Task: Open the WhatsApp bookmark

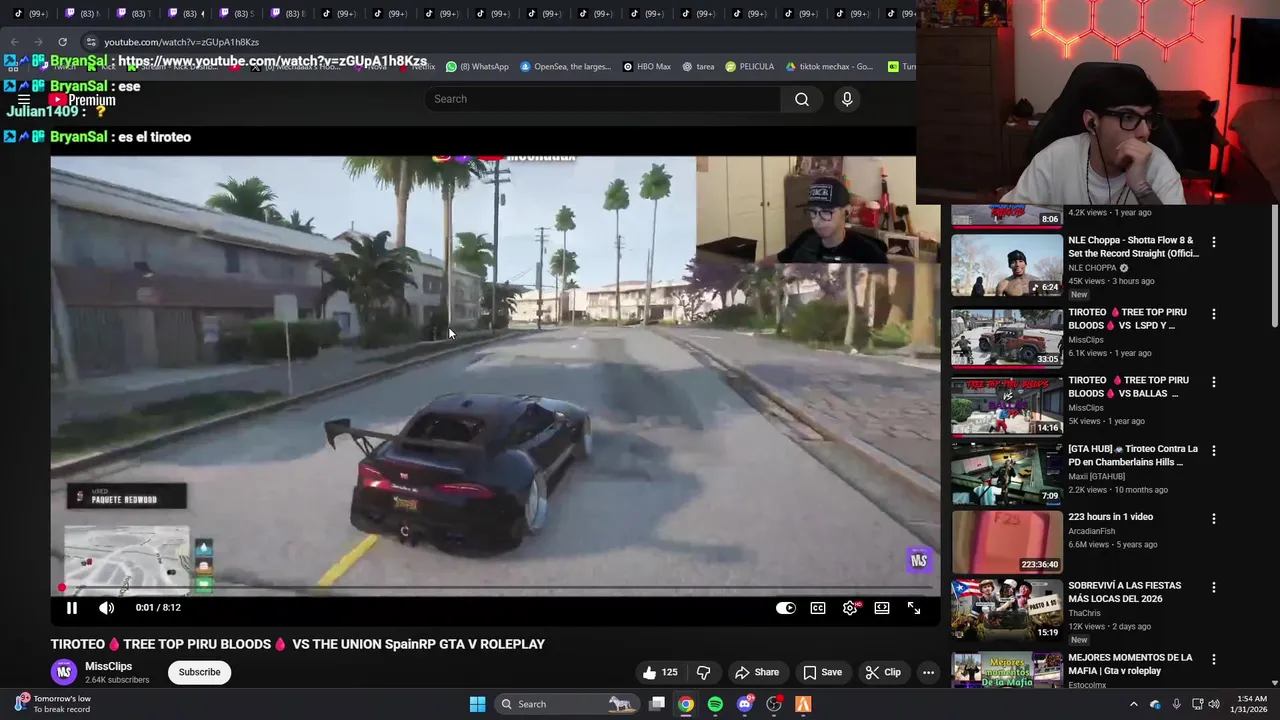Action: pyautogui.click(x=477, y=67)
